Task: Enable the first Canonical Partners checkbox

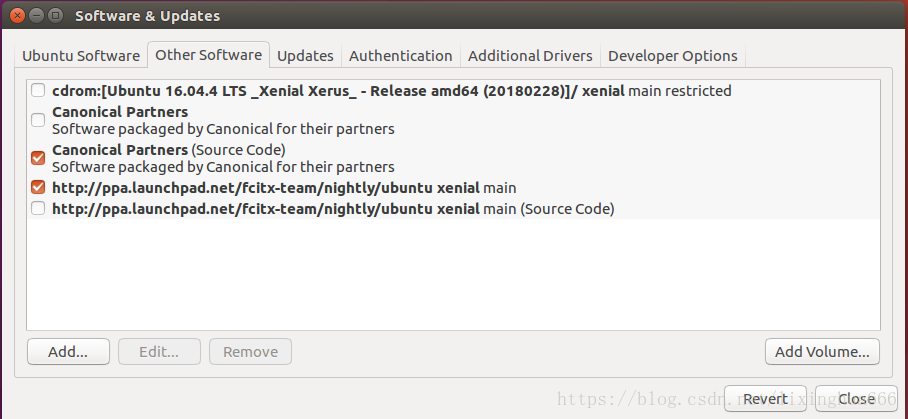Action: (38, 120)
